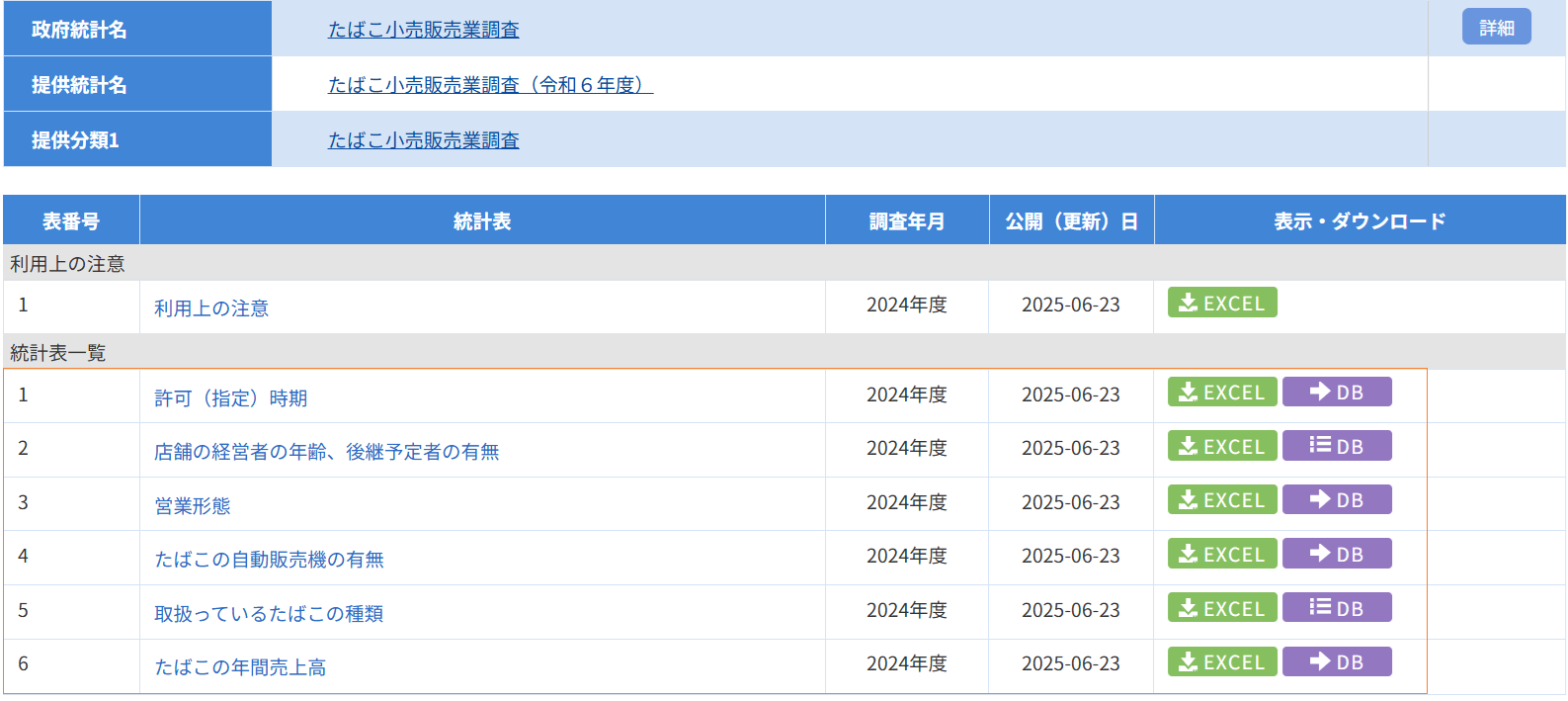Viewport: 1568px width, 701px height.
Task: Click the 統計表 column header
Action: coord(482,221)
